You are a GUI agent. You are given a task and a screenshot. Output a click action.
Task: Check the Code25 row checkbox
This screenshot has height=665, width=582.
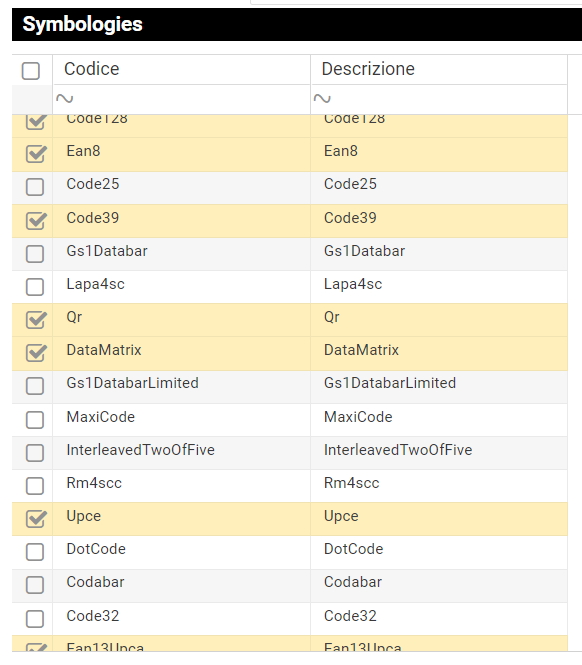[35, 187]
